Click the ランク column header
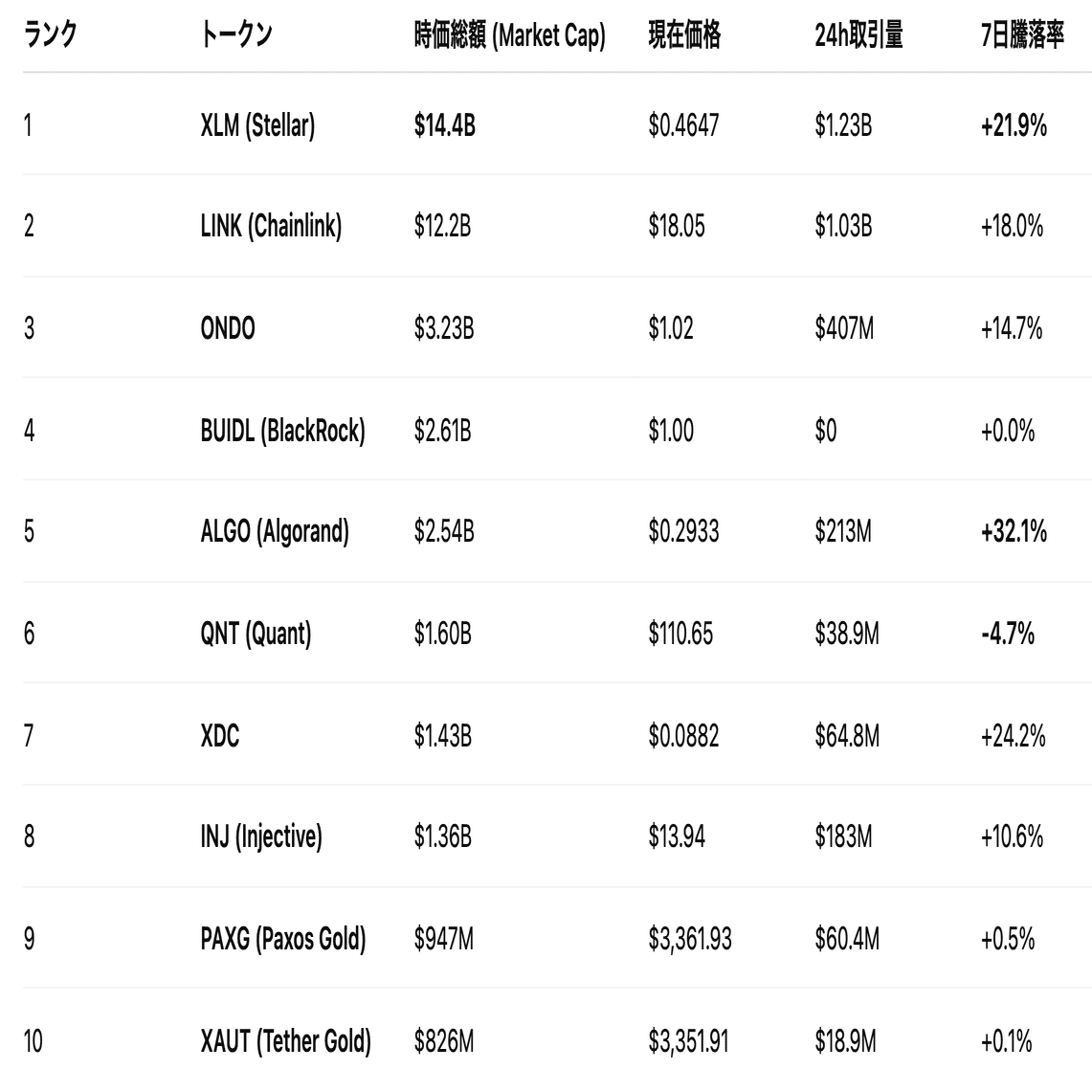The image size is (1092, 1092). pos(51,36)
